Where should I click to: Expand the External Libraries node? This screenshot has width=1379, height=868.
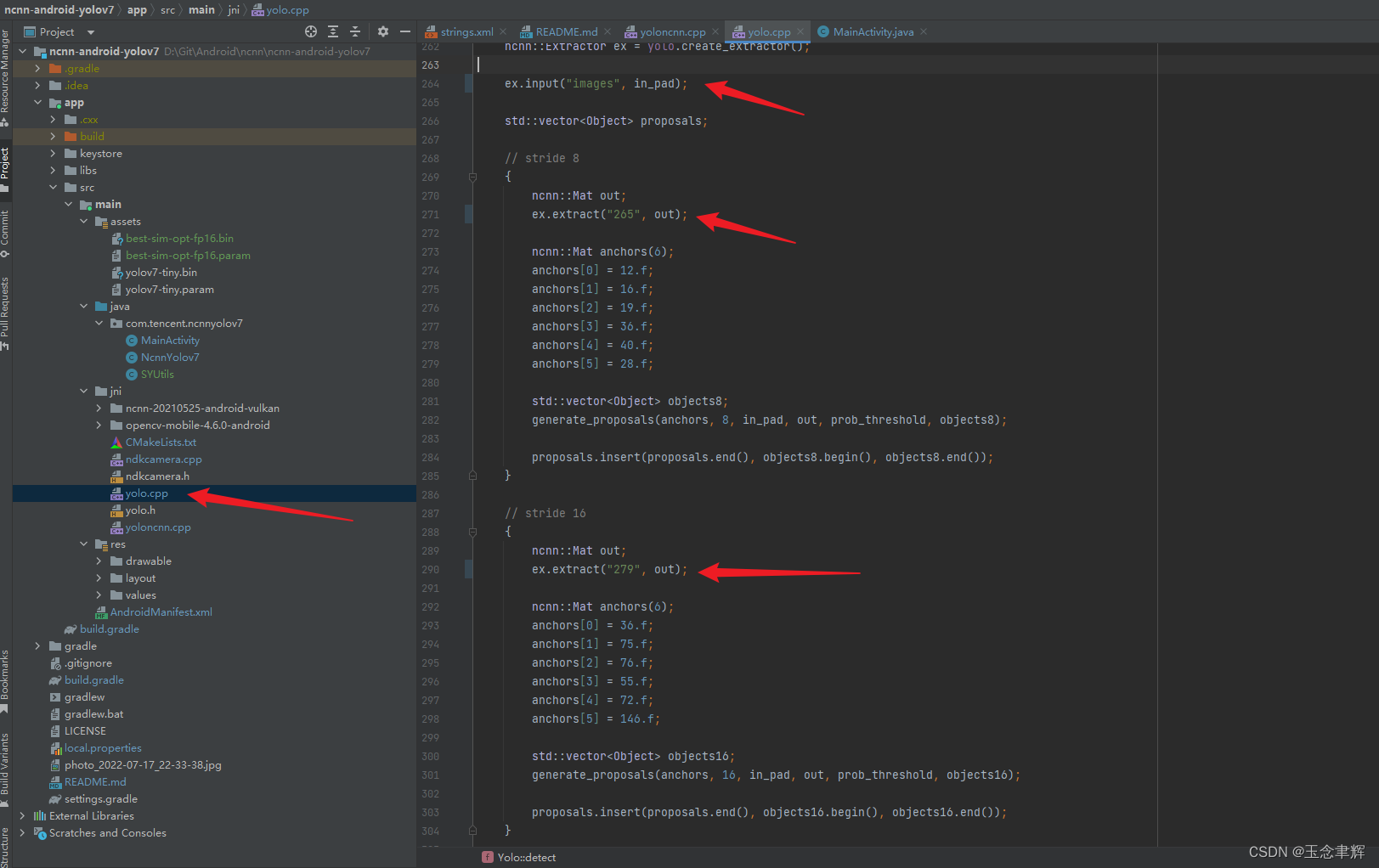[22, 816]
